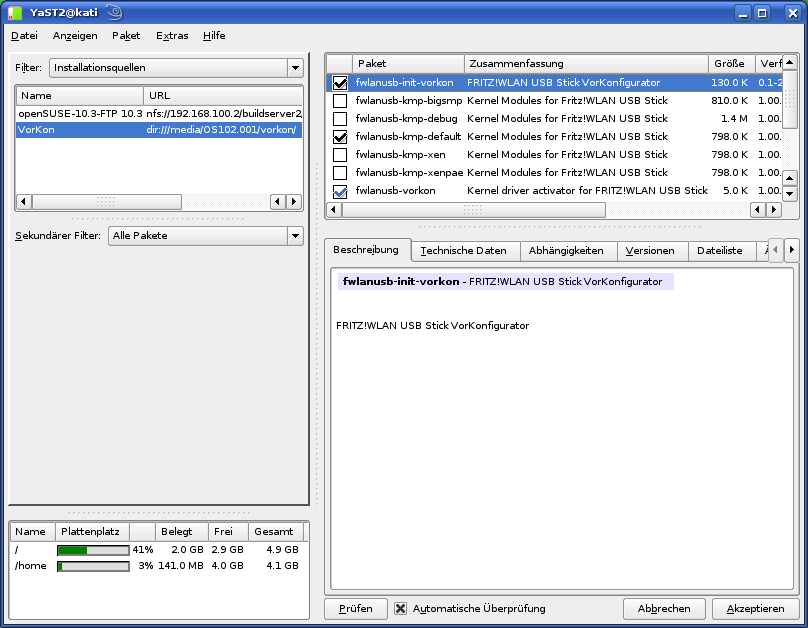Click the Belegt column header

tap(181, 532)
